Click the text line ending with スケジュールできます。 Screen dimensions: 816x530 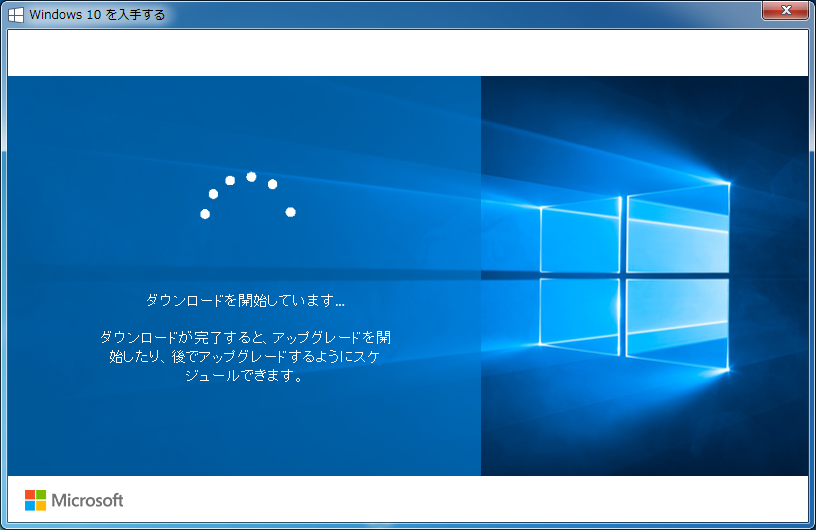[x=245, y=377]
